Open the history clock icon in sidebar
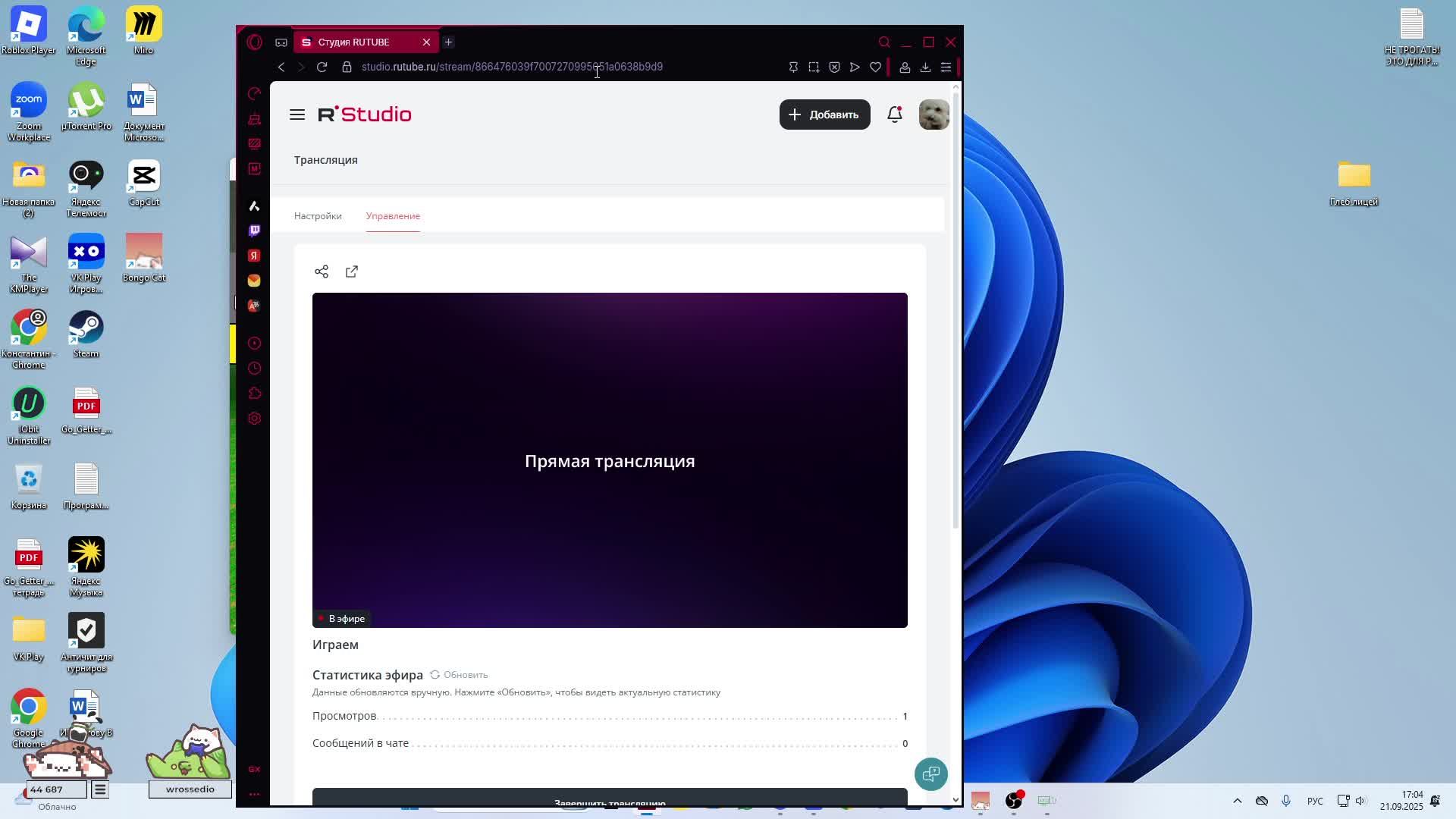 [254, 369]
